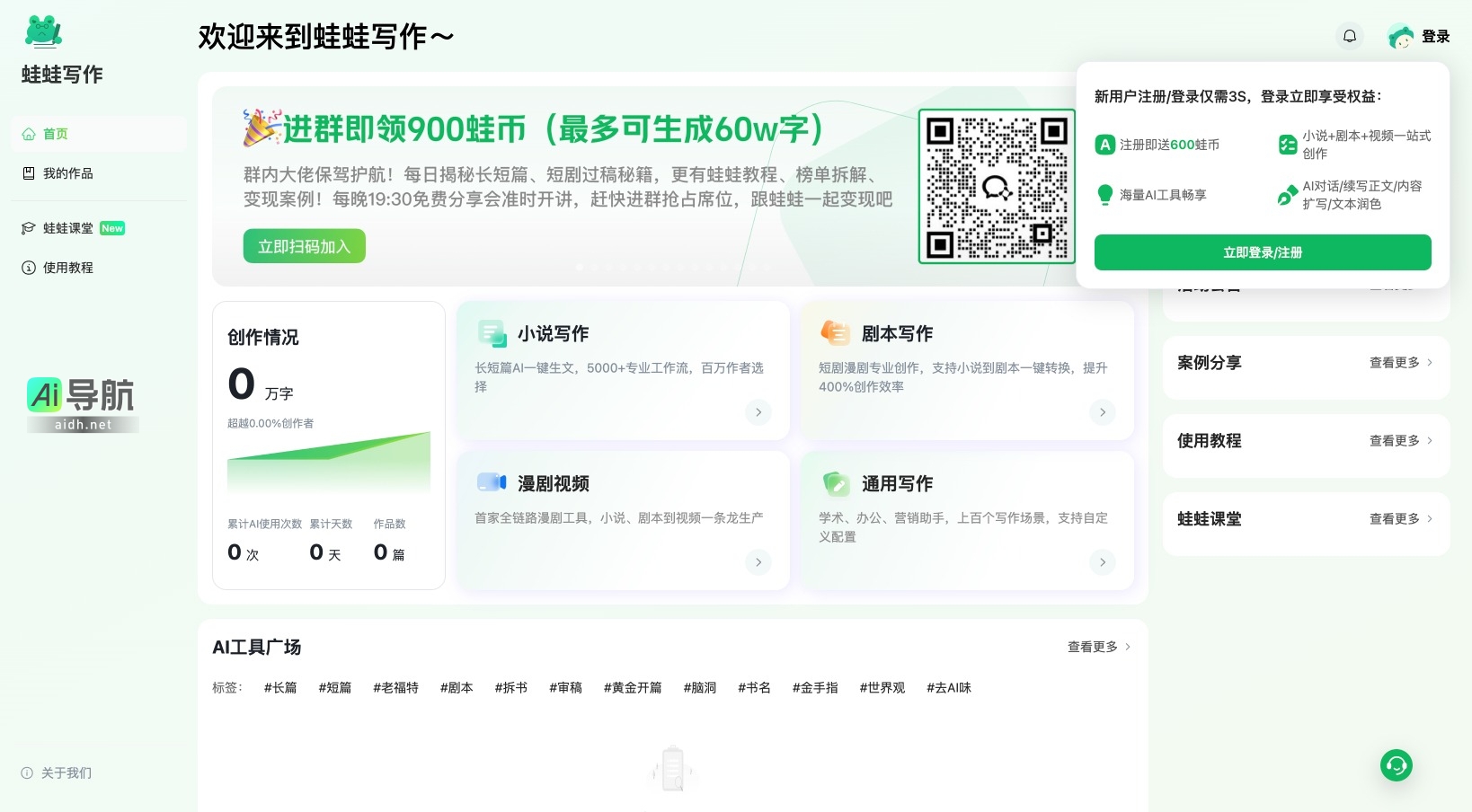This screenshot has height=812, width=1472.
Task: Open 我的作品 via its bookmark icon
Action: coord(29,173)
